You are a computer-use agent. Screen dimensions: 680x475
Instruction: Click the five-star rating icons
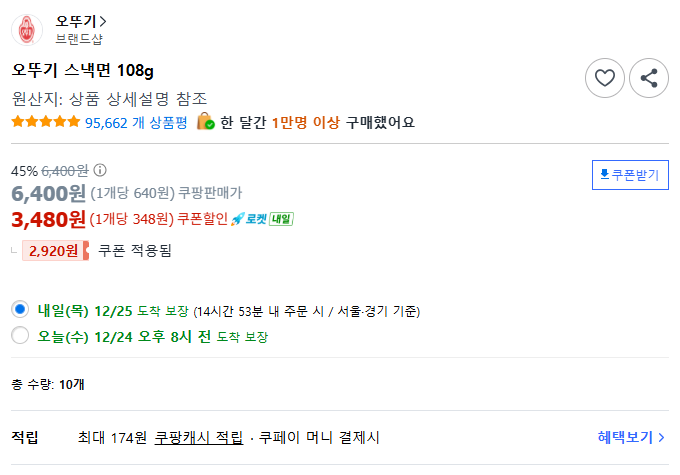(45, 123)
